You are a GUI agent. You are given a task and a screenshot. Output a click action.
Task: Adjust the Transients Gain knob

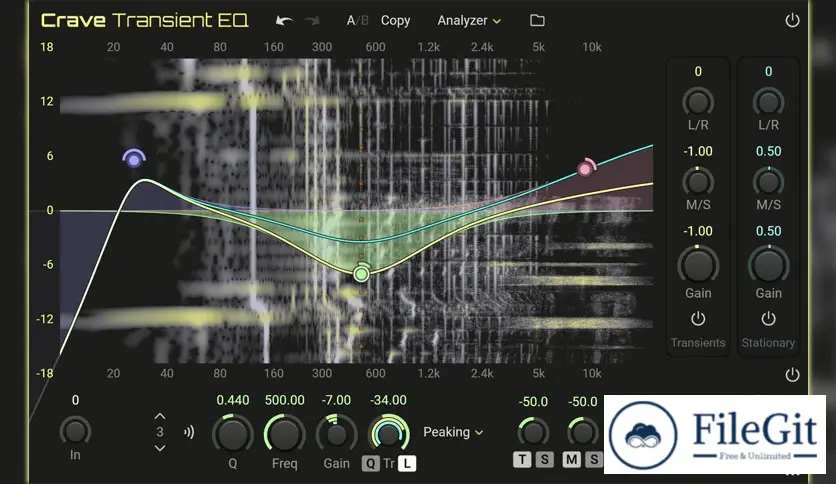[x=698, y=265]
